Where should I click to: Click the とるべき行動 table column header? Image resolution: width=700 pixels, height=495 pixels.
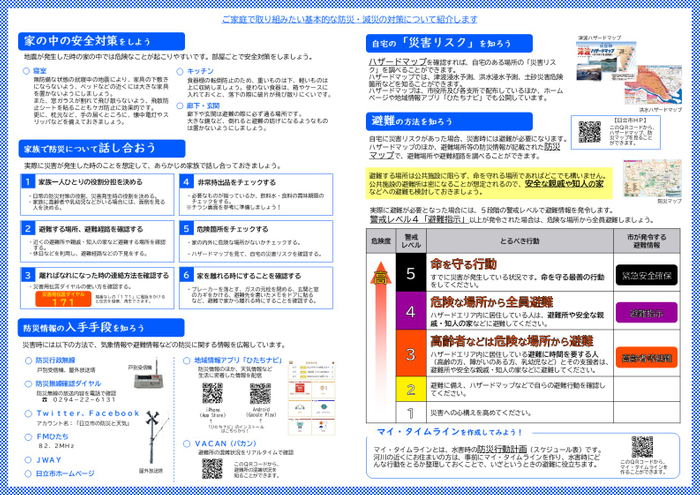point(520,241)
